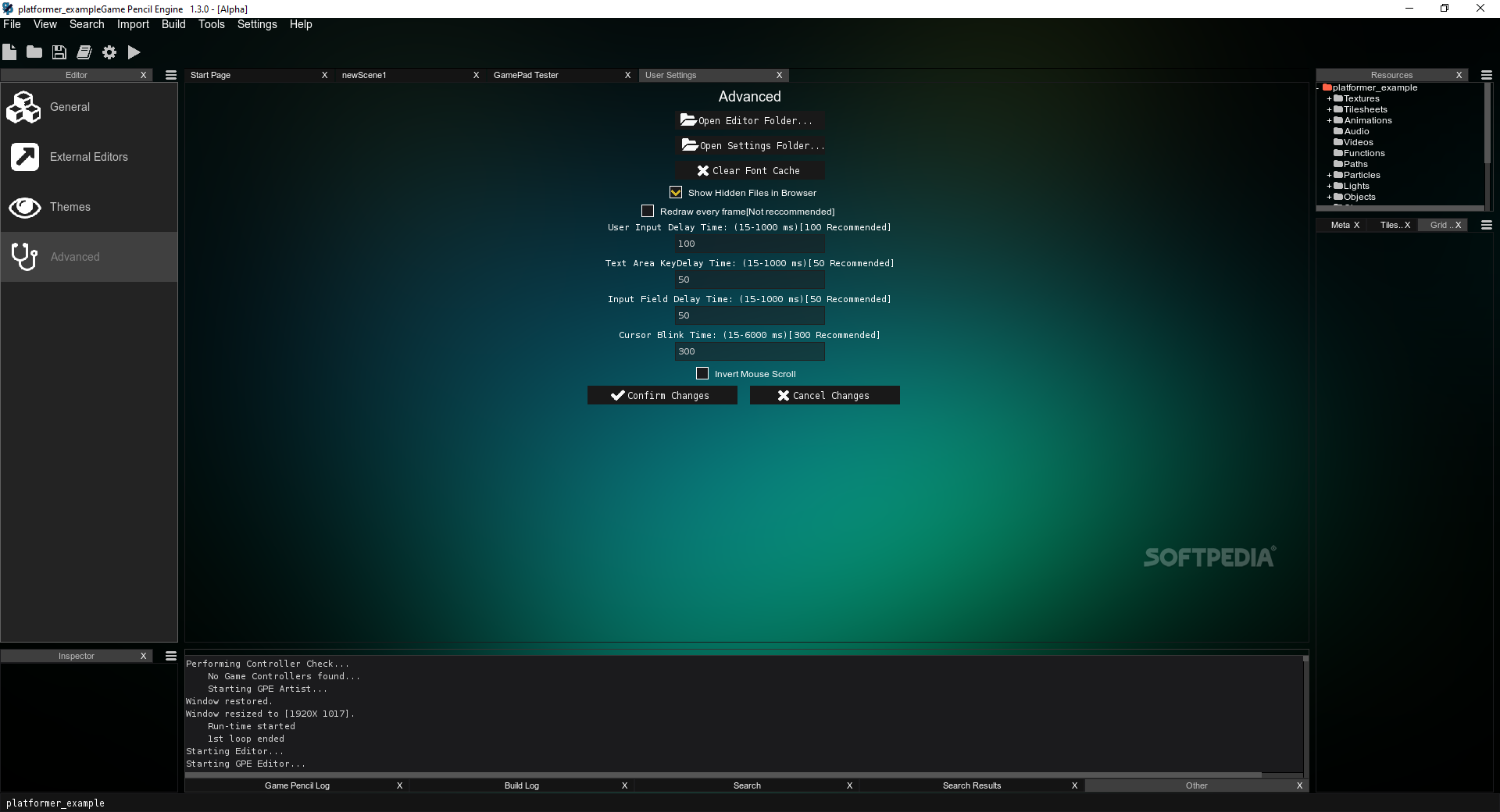Close the Inspector panel
This screenshot has width=1500, height=812.
[143, 656]
